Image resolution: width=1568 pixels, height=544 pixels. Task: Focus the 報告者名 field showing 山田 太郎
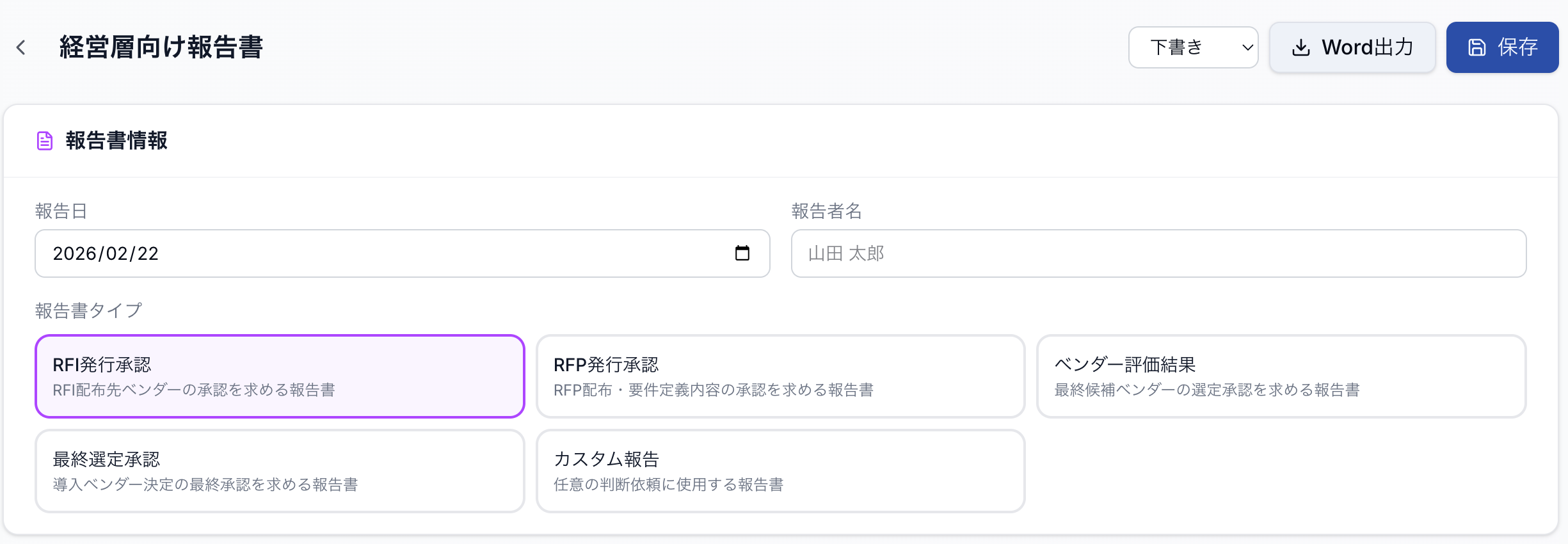[1159, 253]
